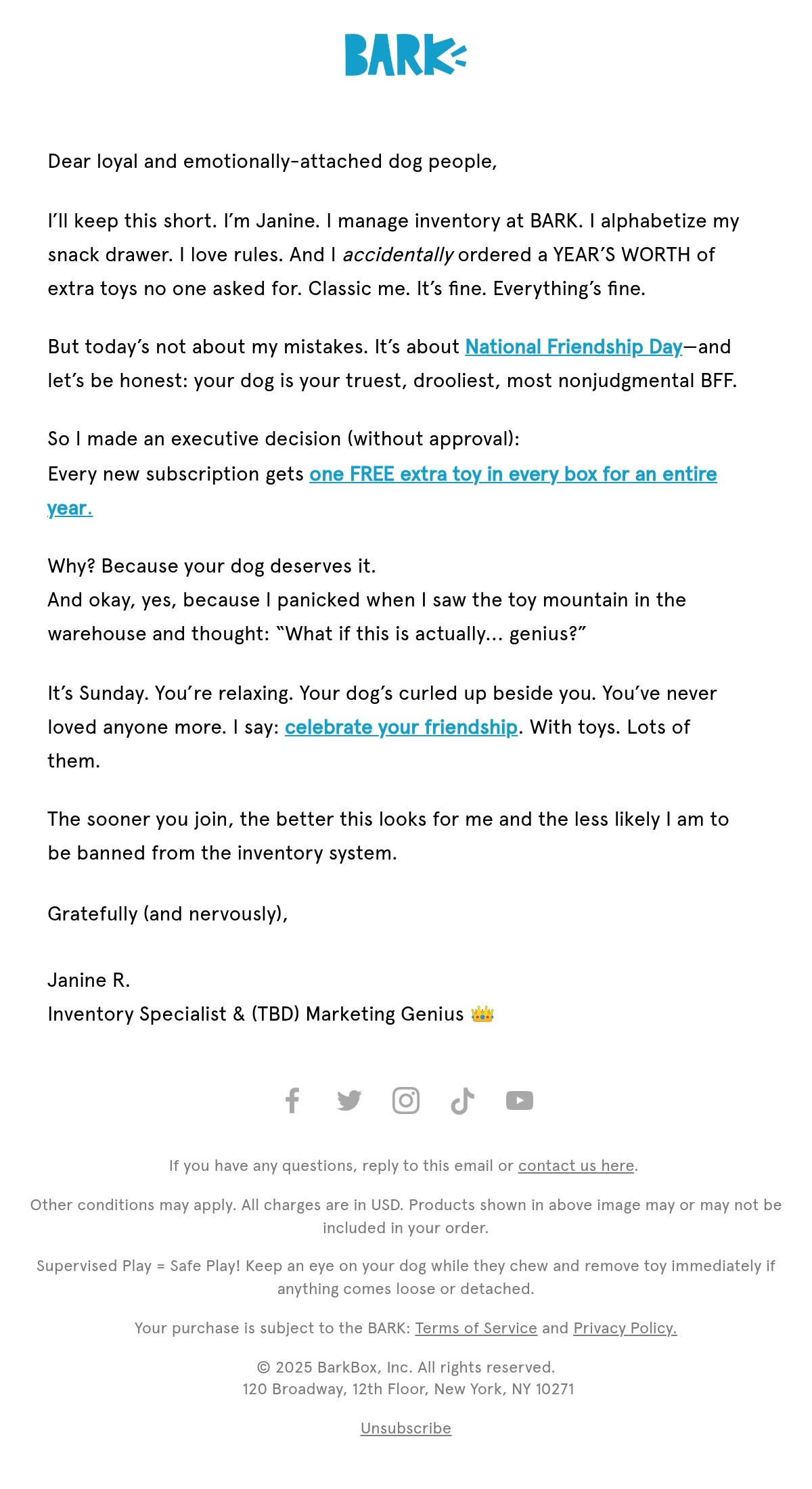The width and height of the screenshot is (812, 1489).
Task: Click the crown emoji after Marketing Genius
Action: point(482,1014)
